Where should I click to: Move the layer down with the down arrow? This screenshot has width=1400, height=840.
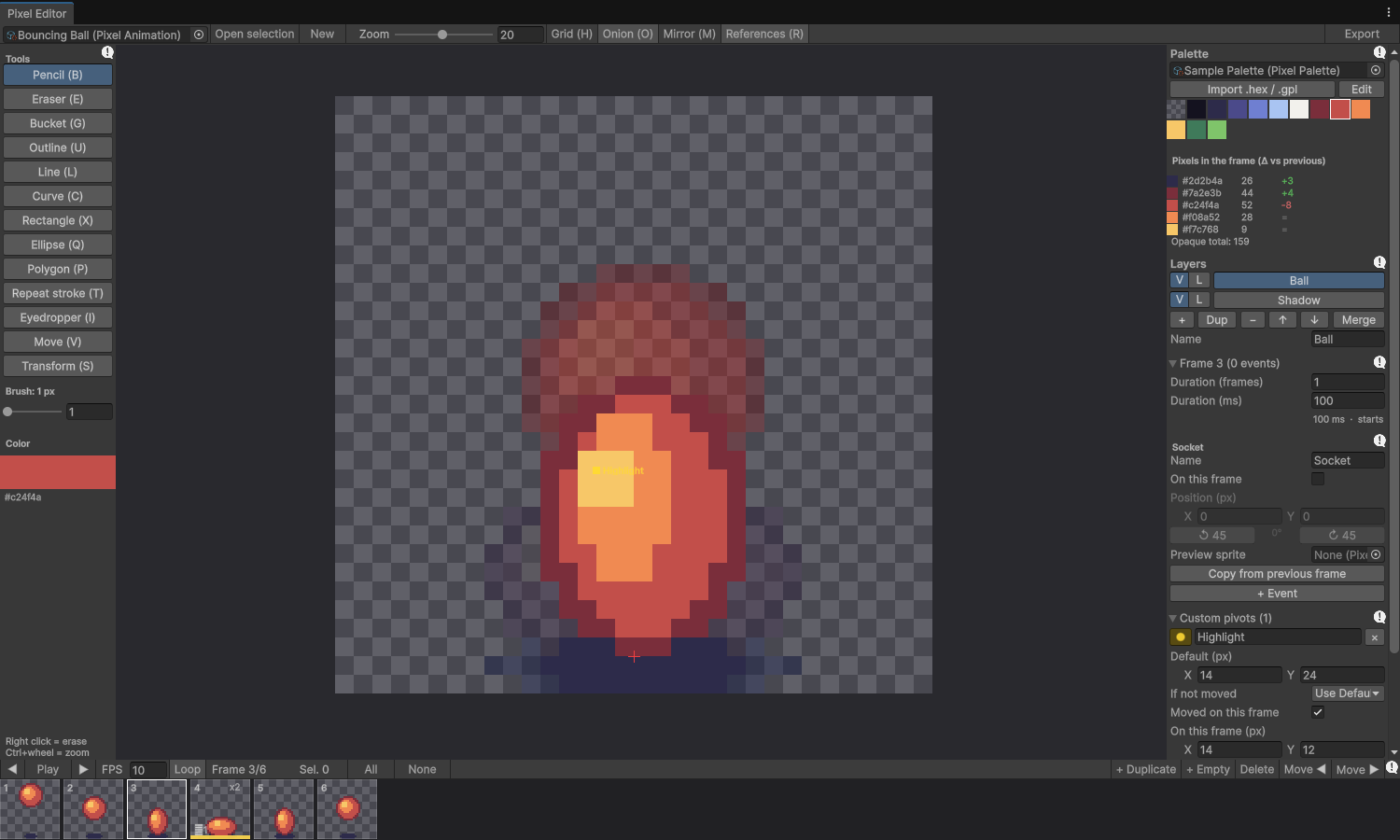(1314, 320)
